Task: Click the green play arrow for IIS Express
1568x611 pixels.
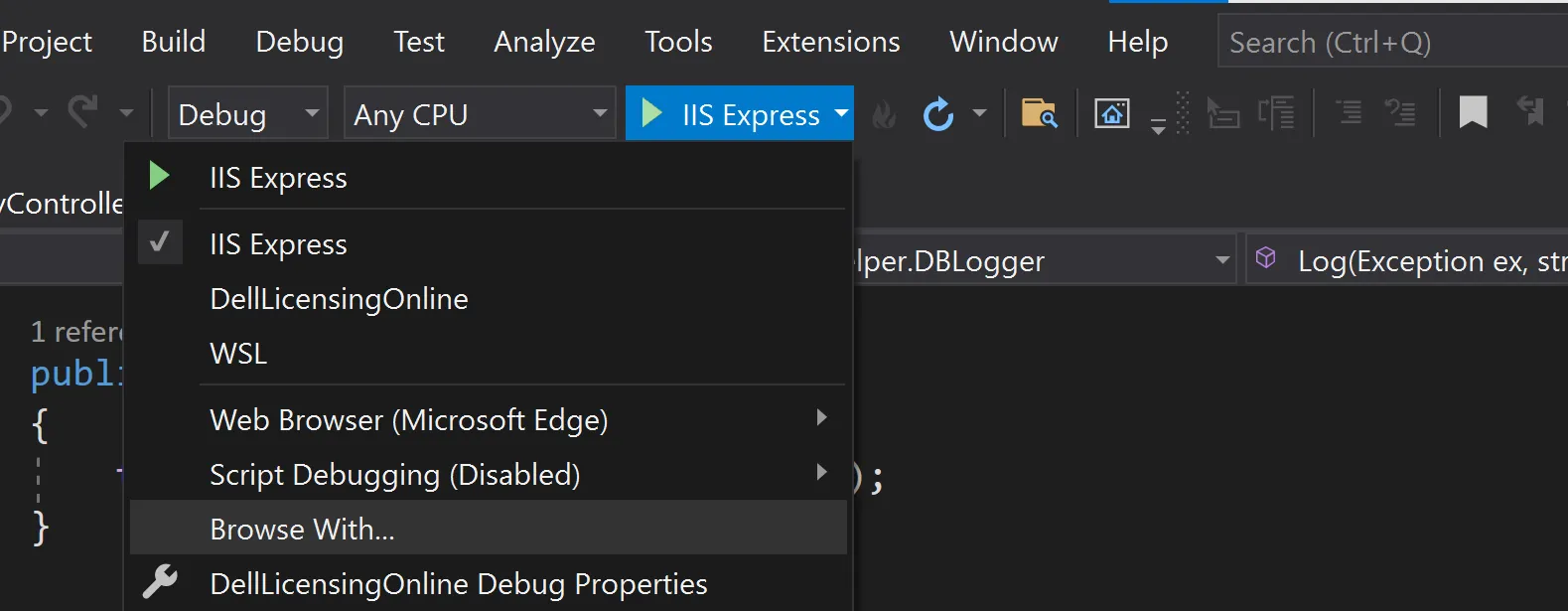Action: (652, 113)
